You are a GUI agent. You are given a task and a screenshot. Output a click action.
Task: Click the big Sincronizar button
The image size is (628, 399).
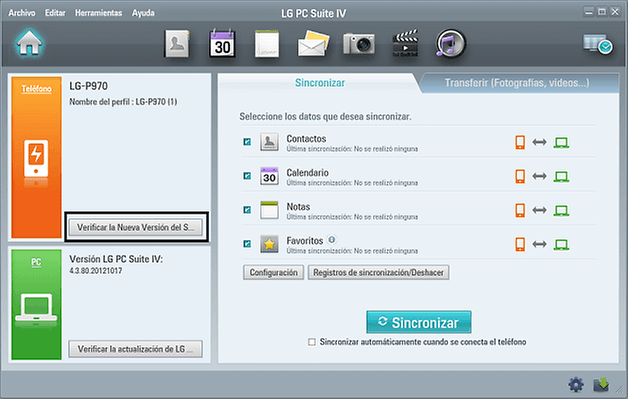tap(419, 322)
